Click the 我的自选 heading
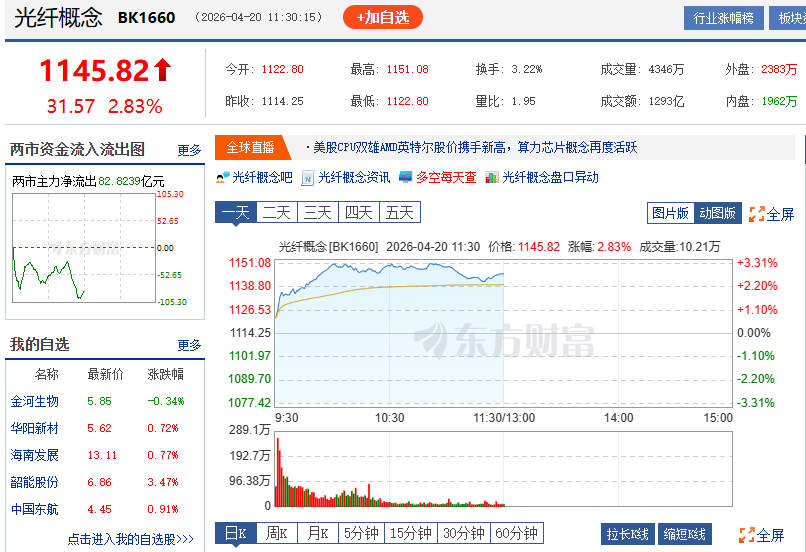The width and height of the screenshot is (806, 552). pos(40,344)
